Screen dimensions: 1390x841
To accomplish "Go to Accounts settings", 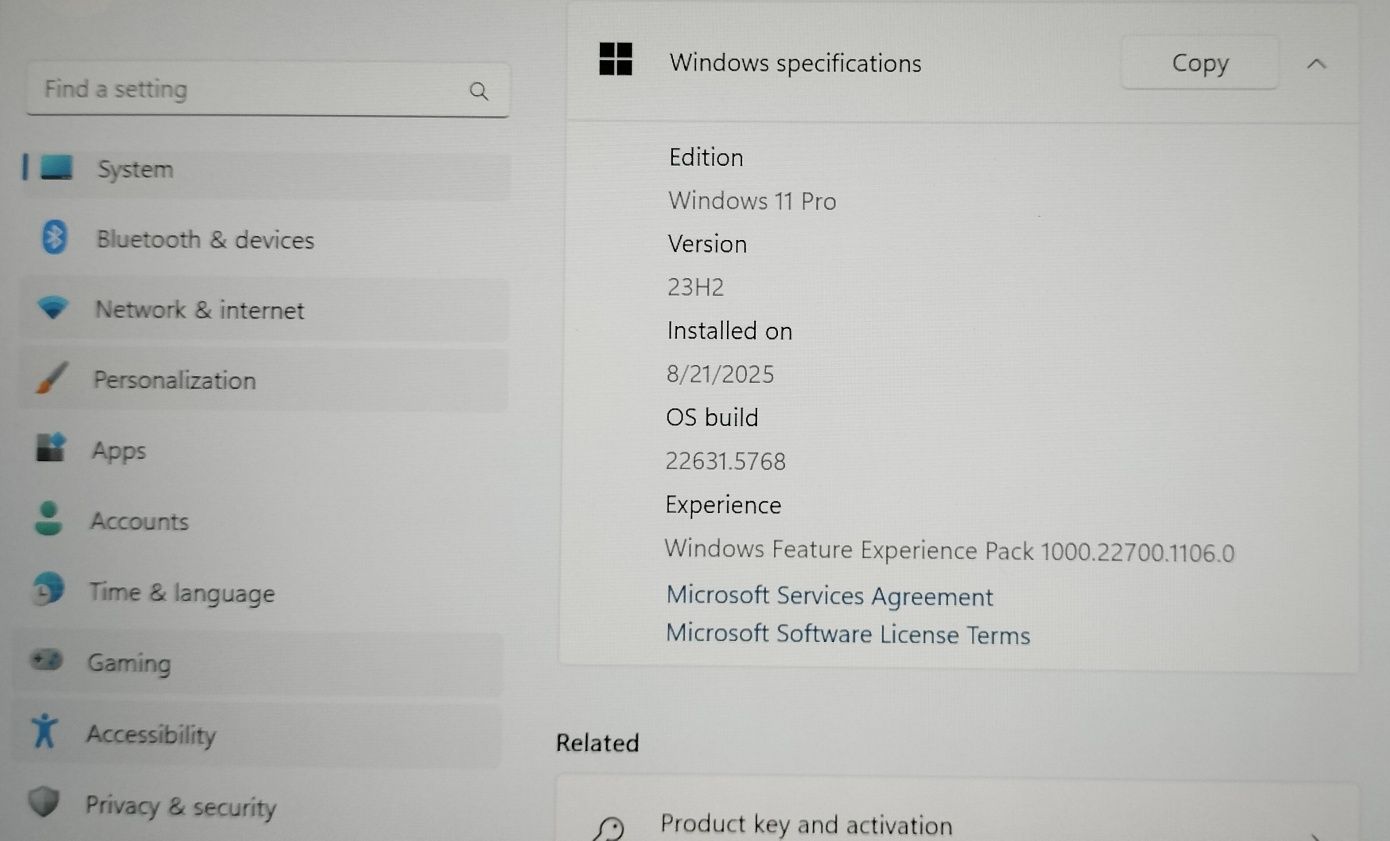I will click(261, 521).
